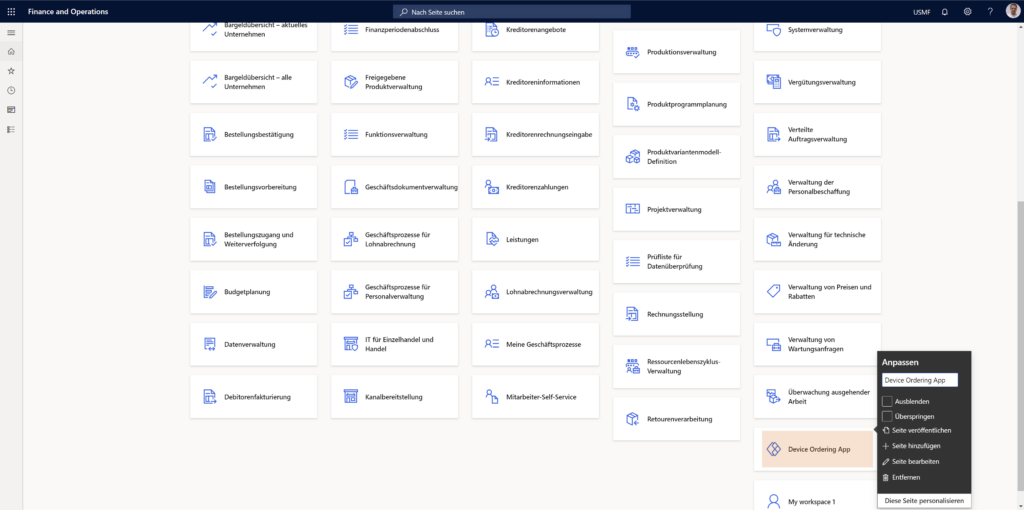Click Vergütungsverwaltung tile icon
This screenshot has height=510, width=1024.
[x=774, y=82]
